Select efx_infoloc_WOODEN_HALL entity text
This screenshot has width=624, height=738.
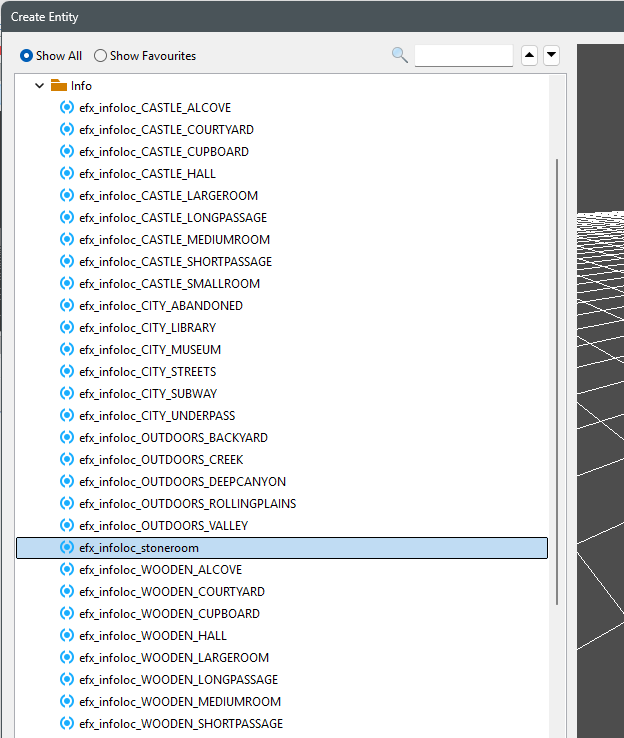click(153, 636)
